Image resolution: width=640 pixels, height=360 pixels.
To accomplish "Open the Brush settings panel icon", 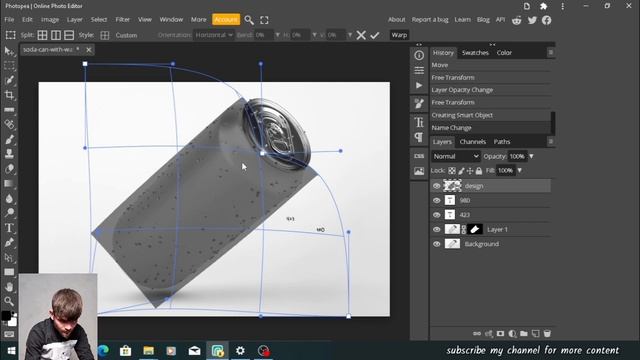I will [419, 104].
